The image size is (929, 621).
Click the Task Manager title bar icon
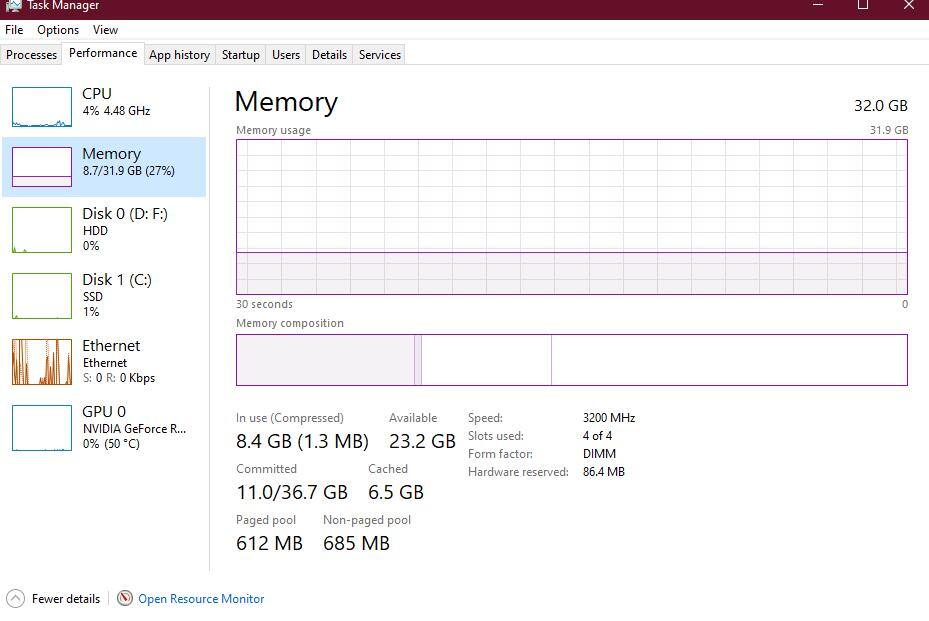coord(14,5)
